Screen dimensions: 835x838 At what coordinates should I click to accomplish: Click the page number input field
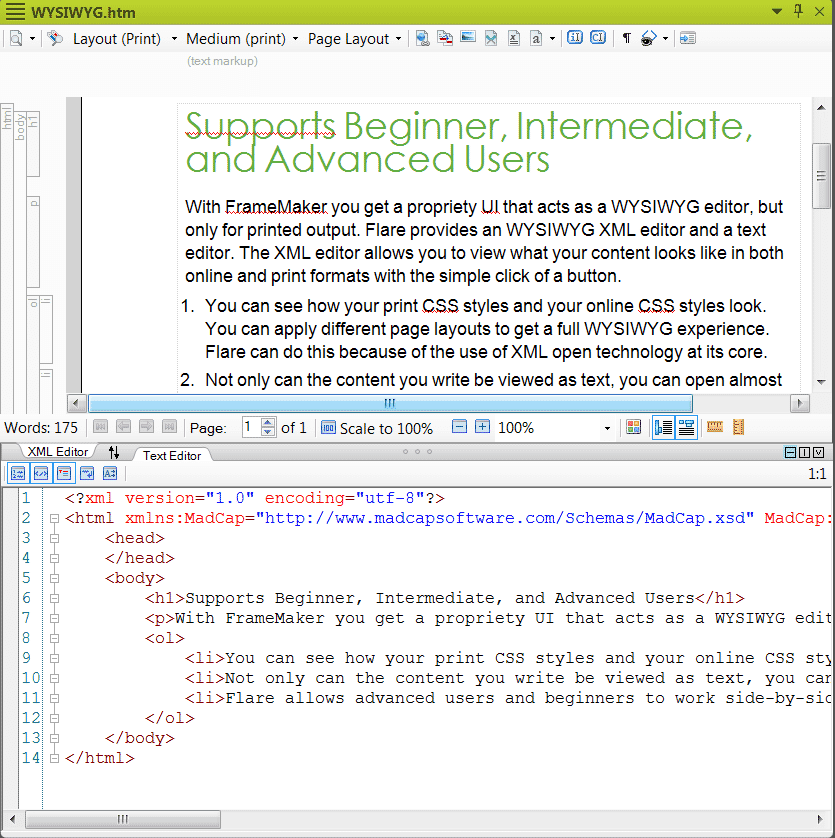(251, 428)
